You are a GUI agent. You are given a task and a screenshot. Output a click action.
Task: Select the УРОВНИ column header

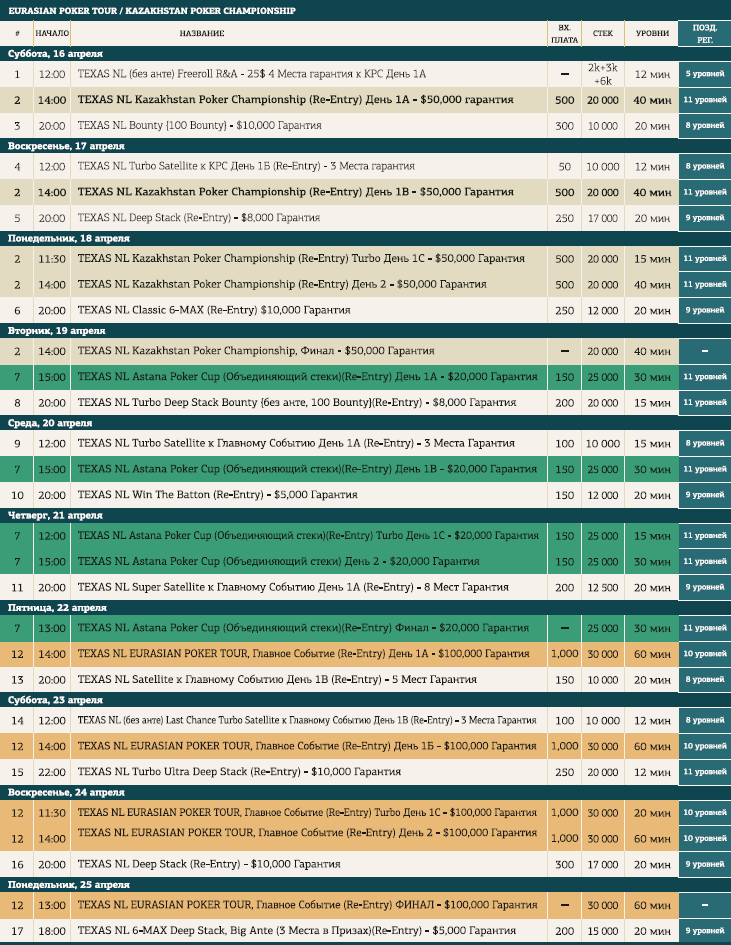coord(652,33)
